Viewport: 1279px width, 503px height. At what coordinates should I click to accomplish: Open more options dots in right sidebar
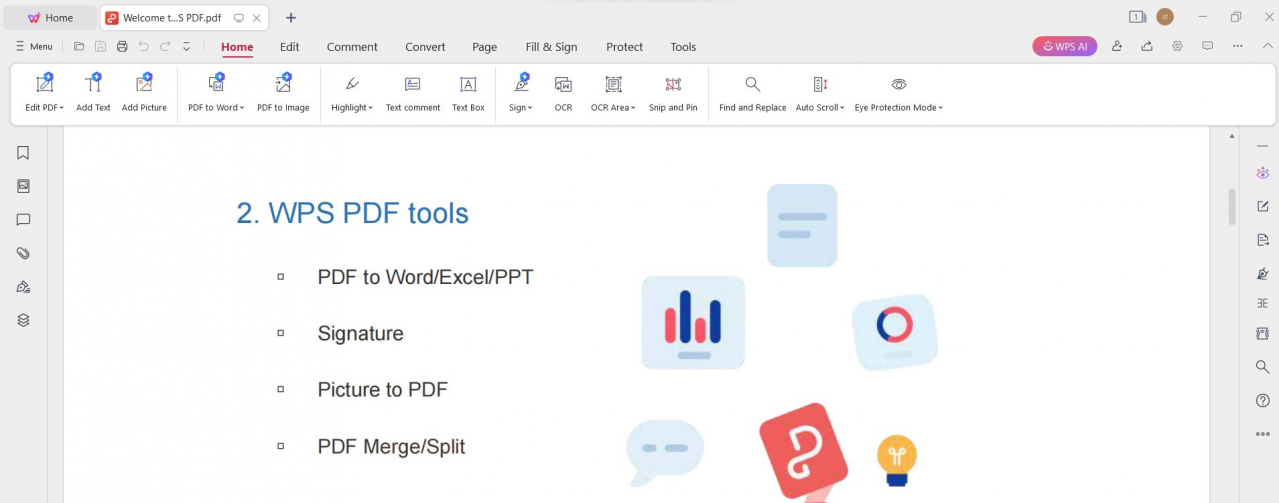pos(1262,434)
